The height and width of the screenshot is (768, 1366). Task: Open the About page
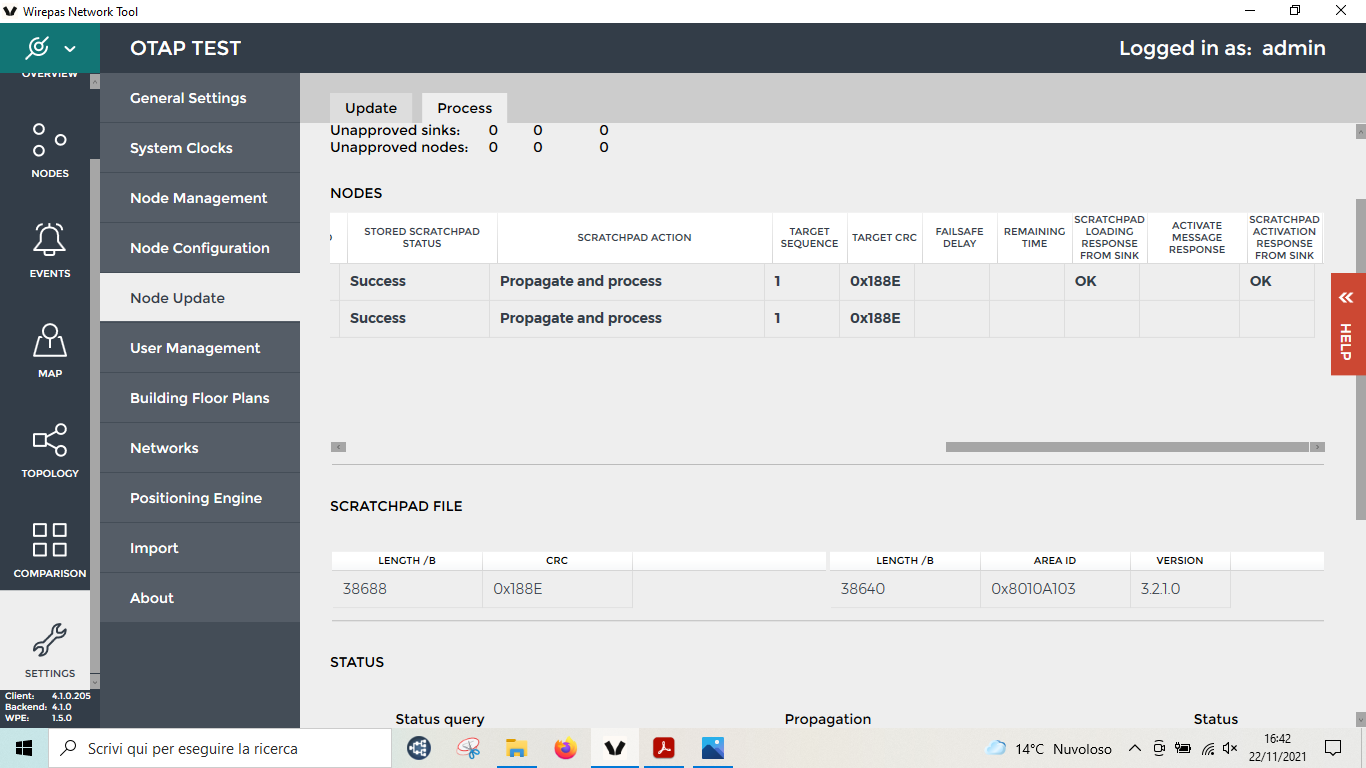point(152,598)
